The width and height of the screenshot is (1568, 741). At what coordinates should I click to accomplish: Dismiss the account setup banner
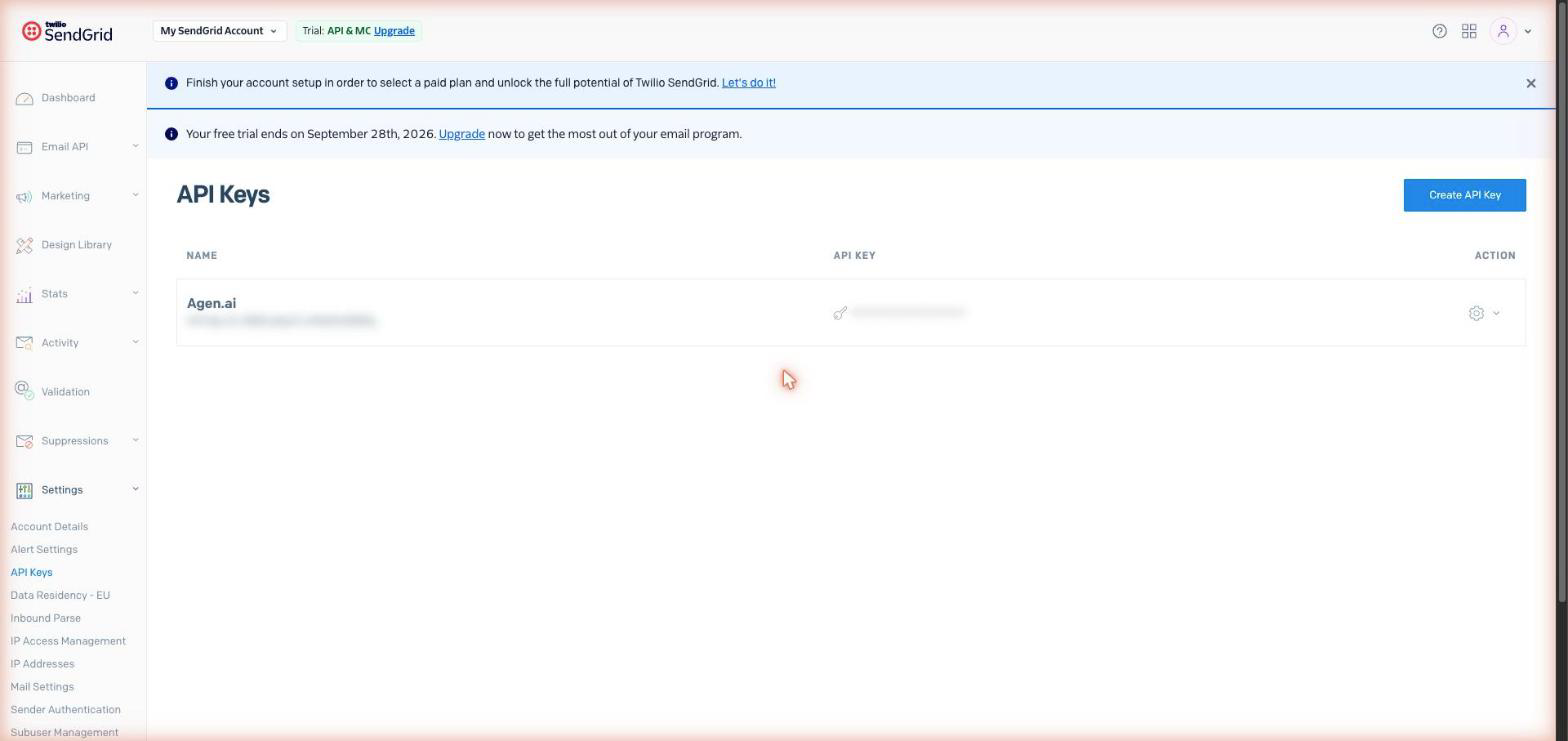pos(1531,83)
